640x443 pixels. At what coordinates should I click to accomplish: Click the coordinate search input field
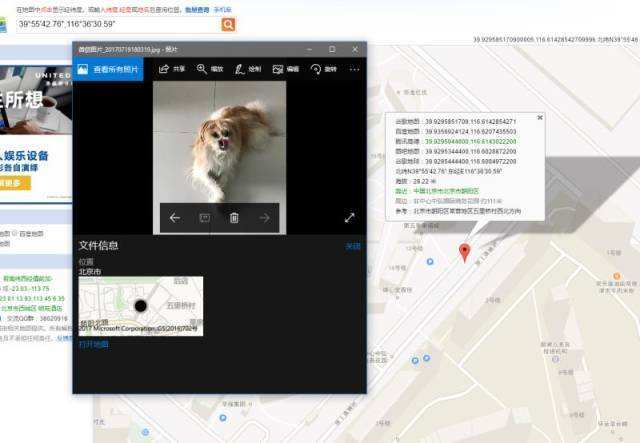[118, 24]
